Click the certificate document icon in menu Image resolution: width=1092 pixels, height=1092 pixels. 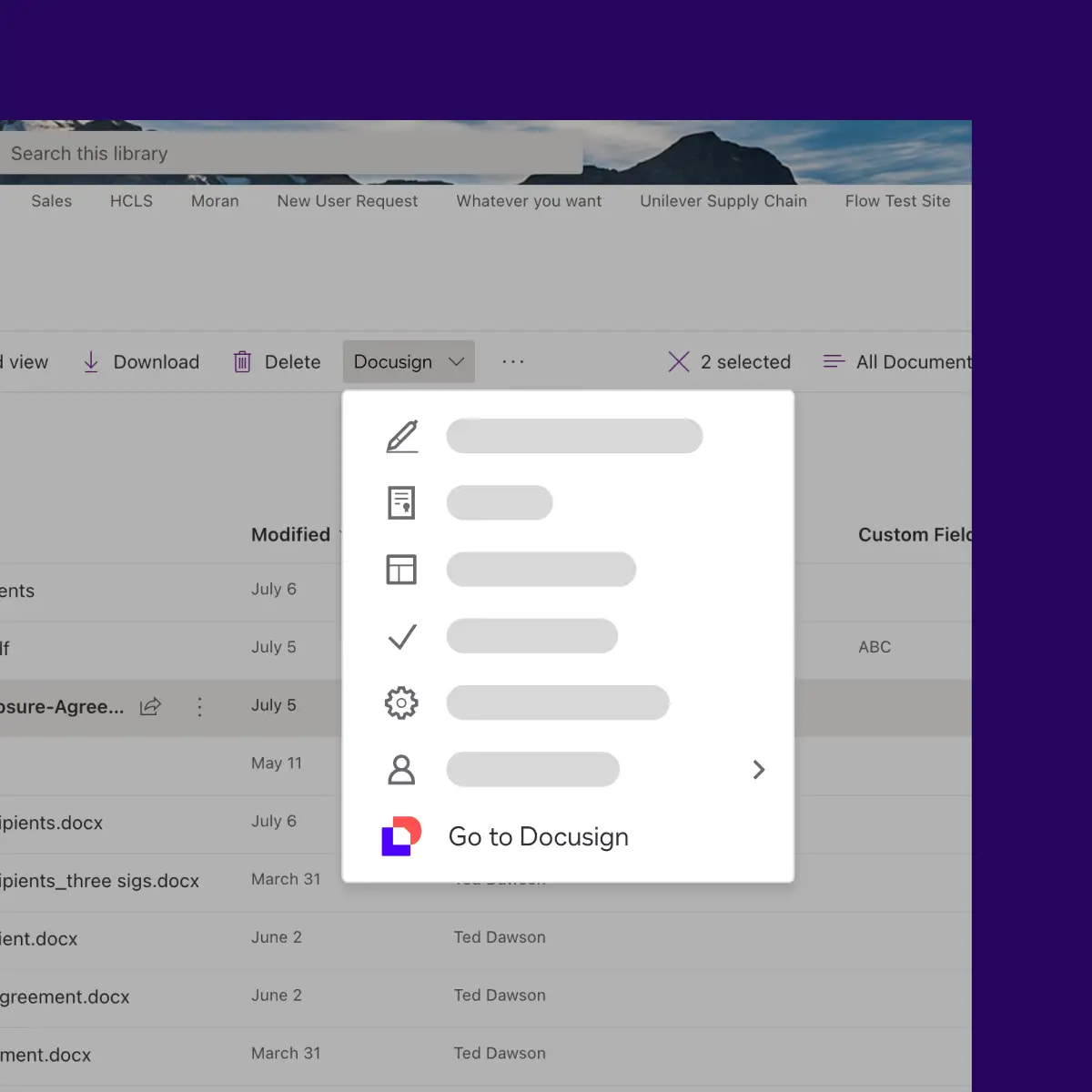(x=401, y=502)
